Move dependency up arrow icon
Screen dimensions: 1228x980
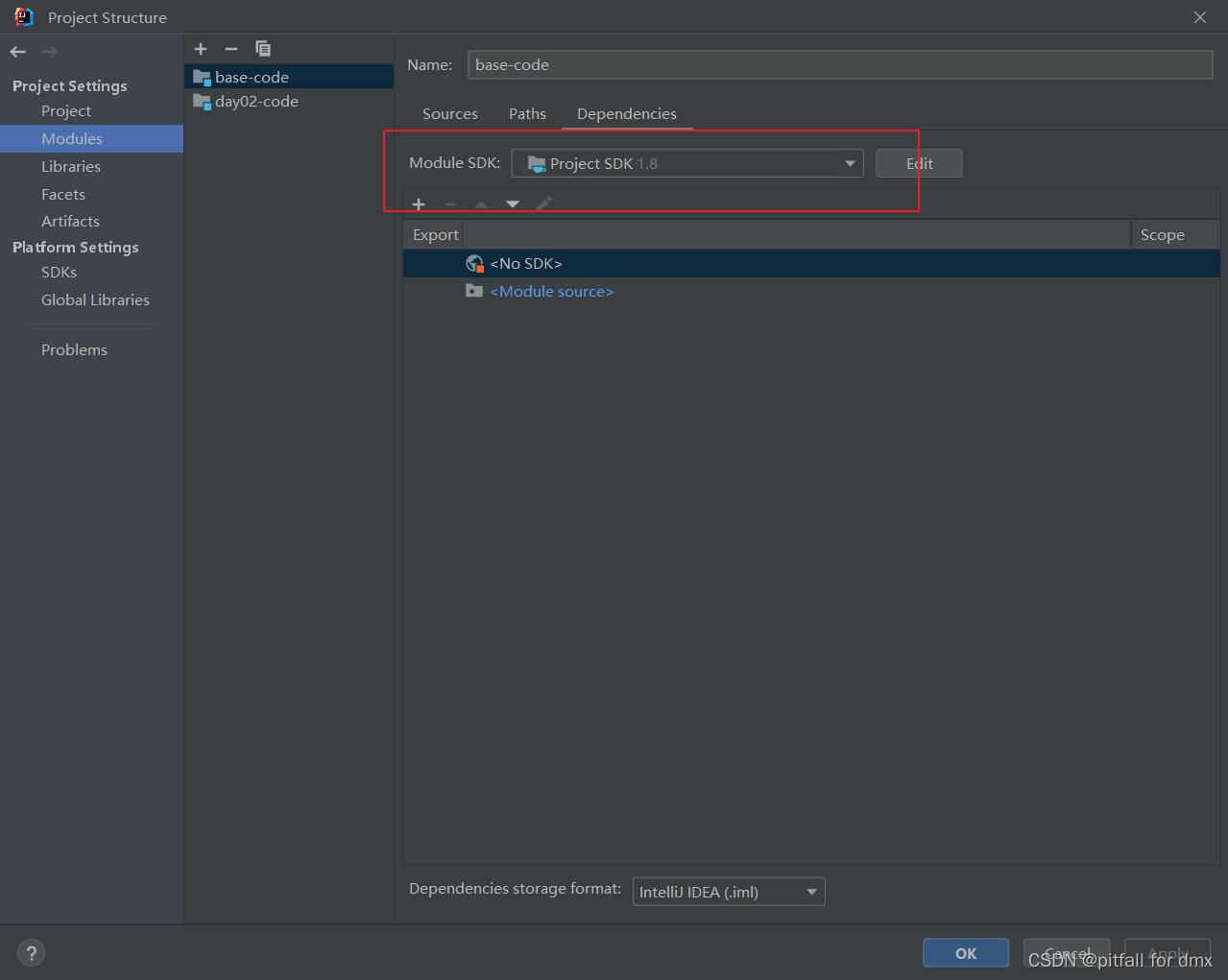(x=481, y=204)
